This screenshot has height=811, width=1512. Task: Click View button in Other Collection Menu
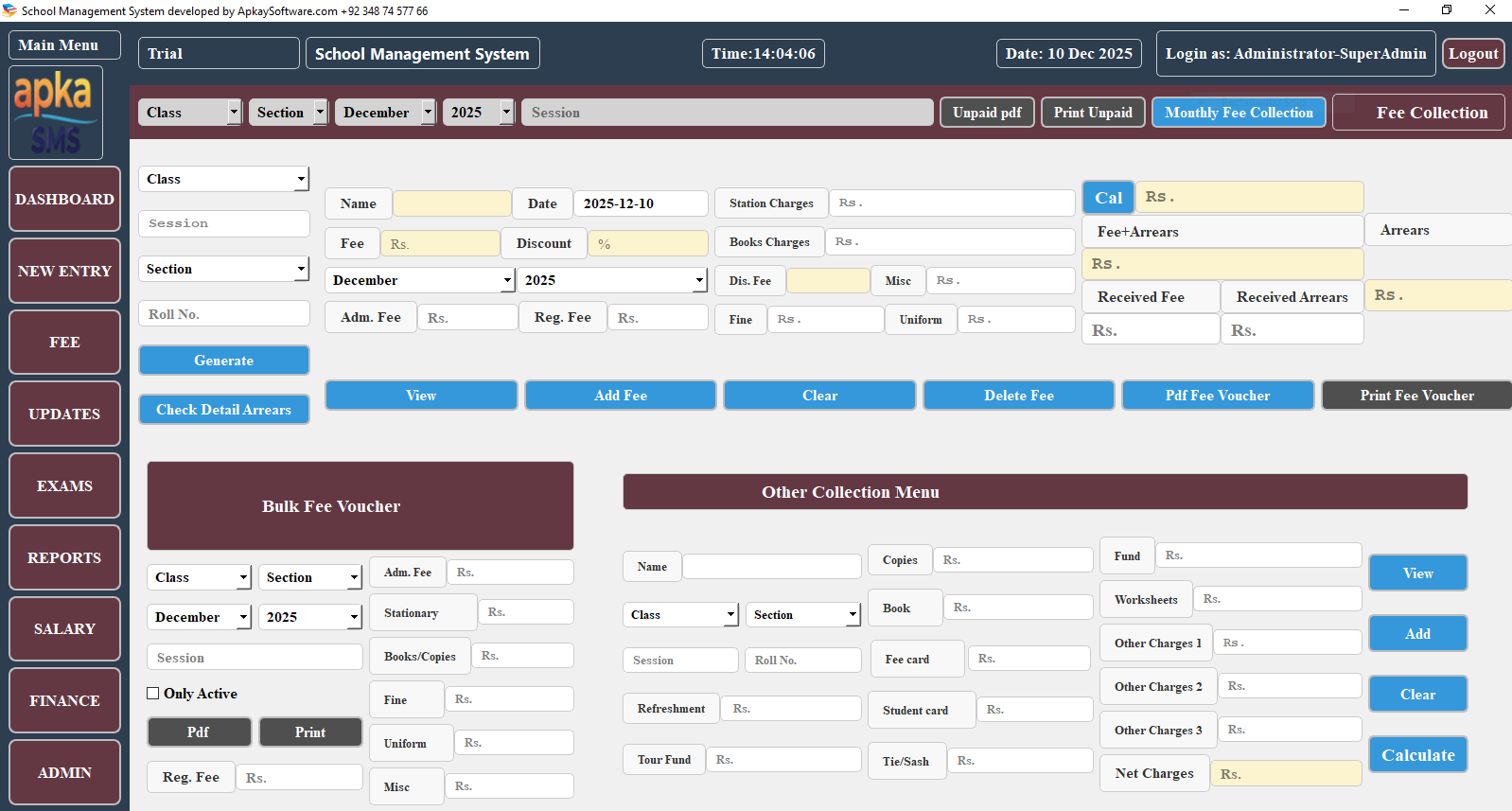point(1417,573)
